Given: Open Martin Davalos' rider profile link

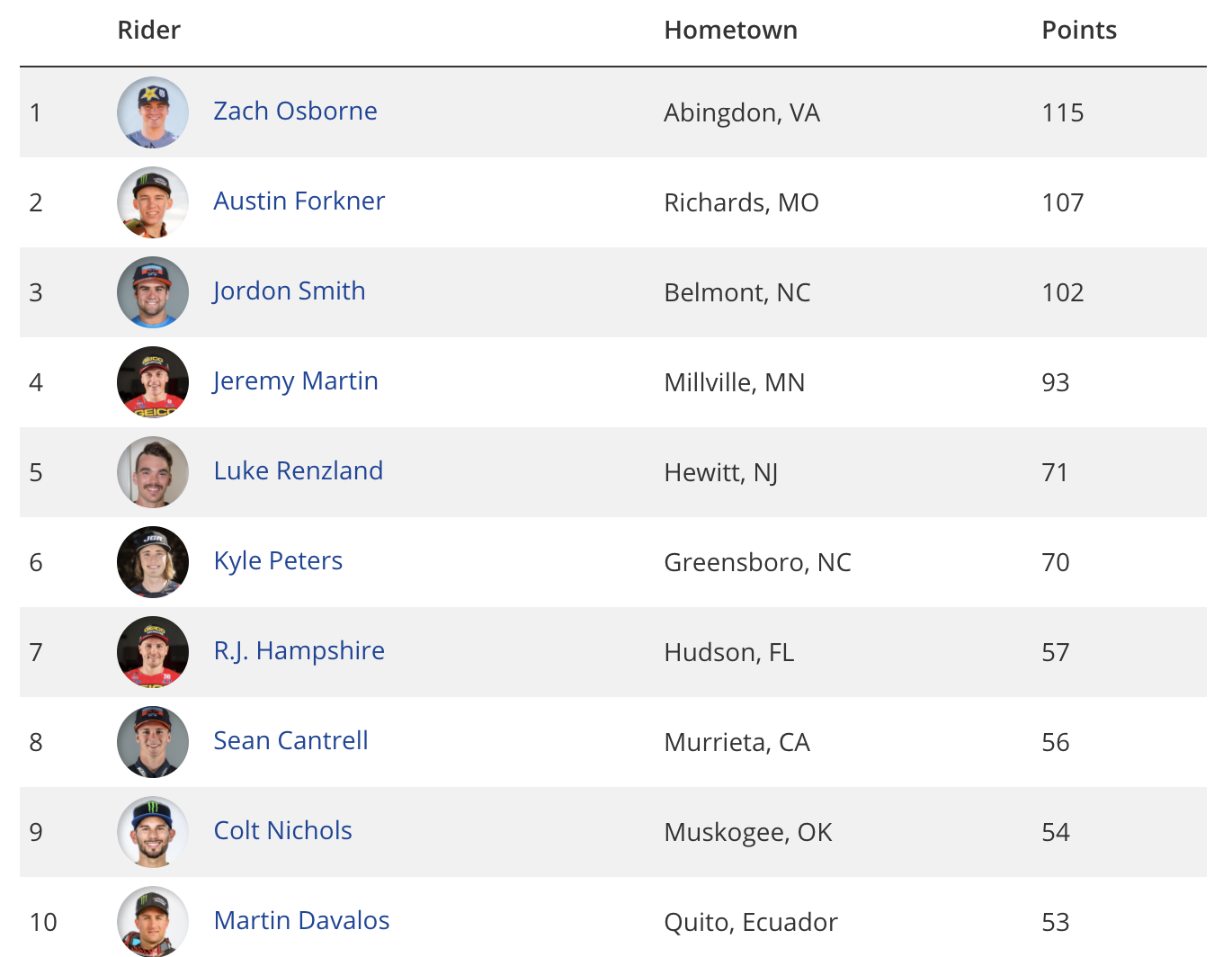Looking at the screenshot, I should [x=301, y=920].
